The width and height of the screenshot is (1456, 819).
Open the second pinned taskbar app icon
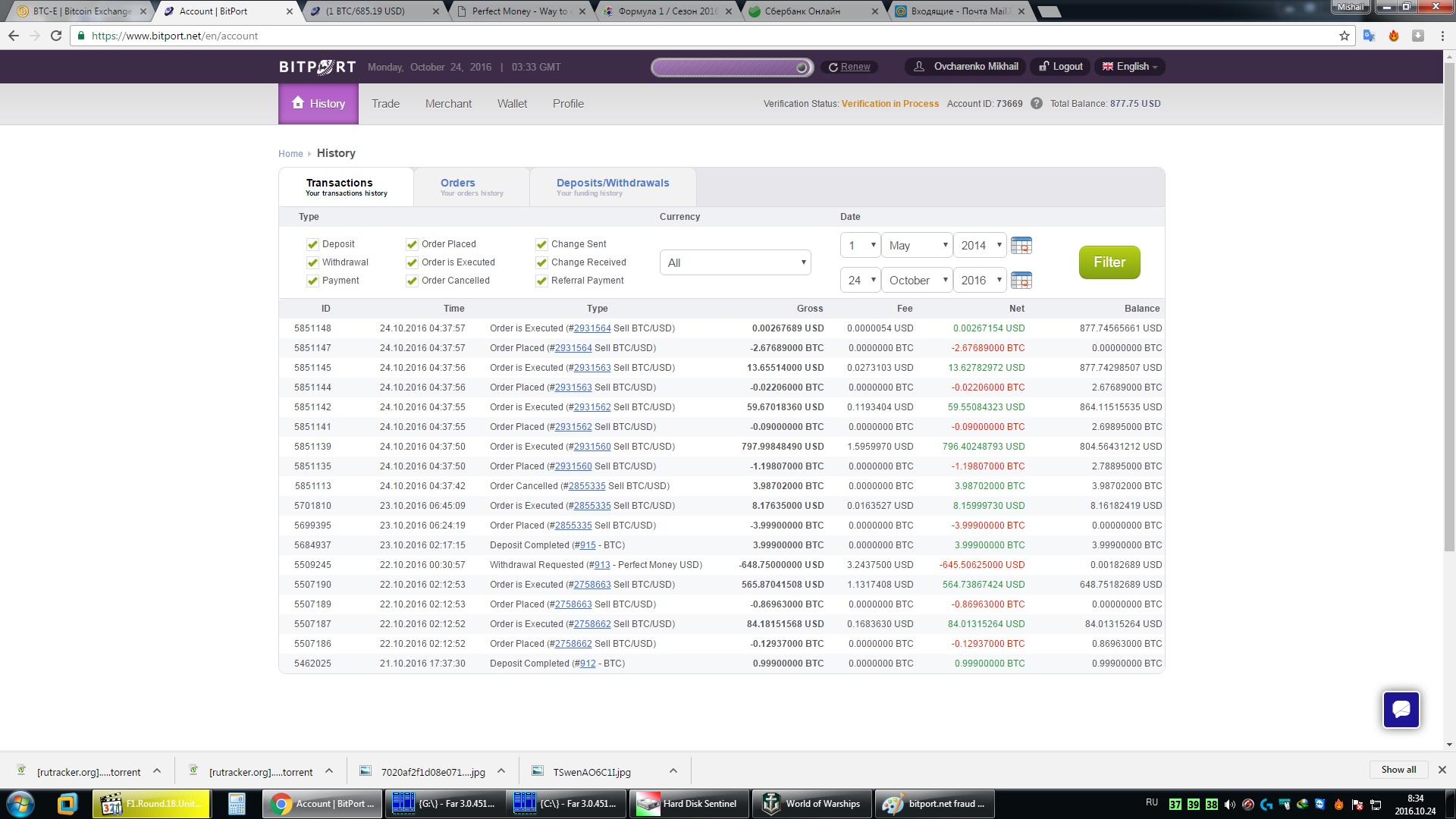click(67, 804)
